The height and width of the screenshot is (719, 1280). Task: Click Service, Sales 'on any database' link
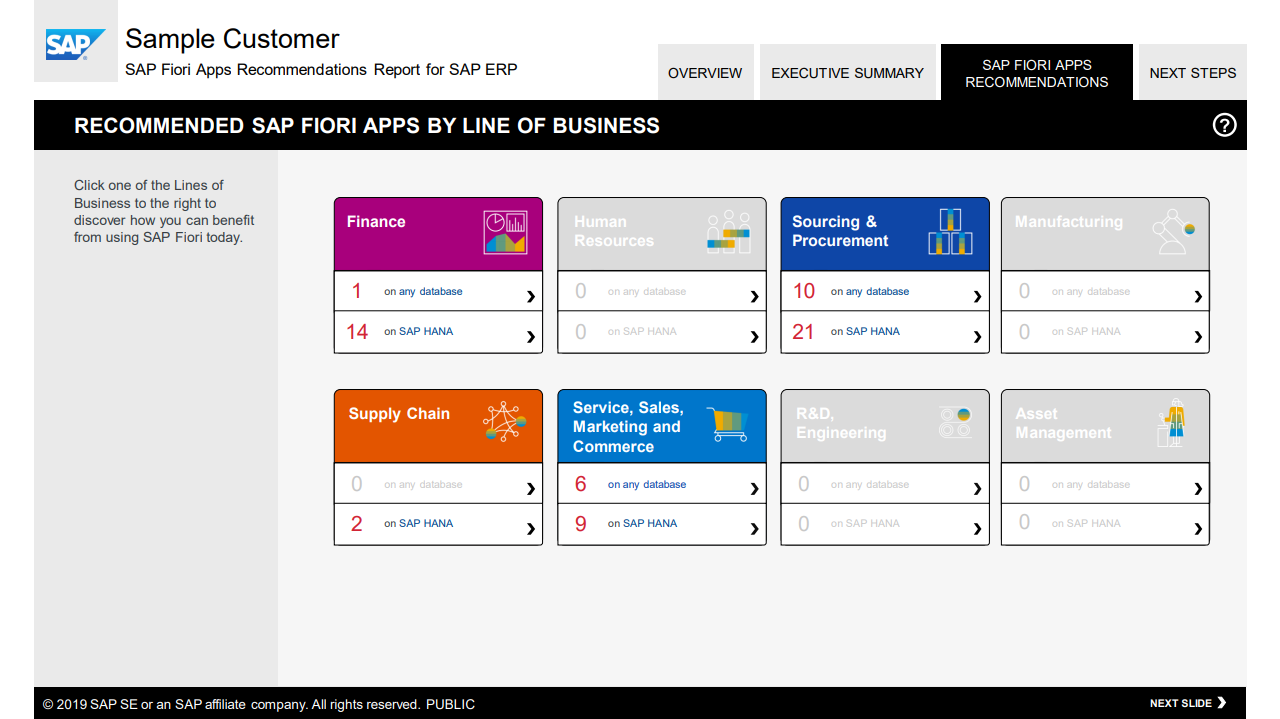[x=647, y=484]
